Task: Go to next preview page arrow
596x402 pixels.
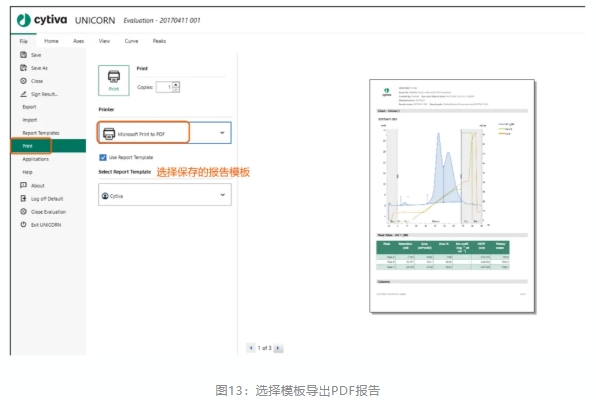Action: coord(278,348)
